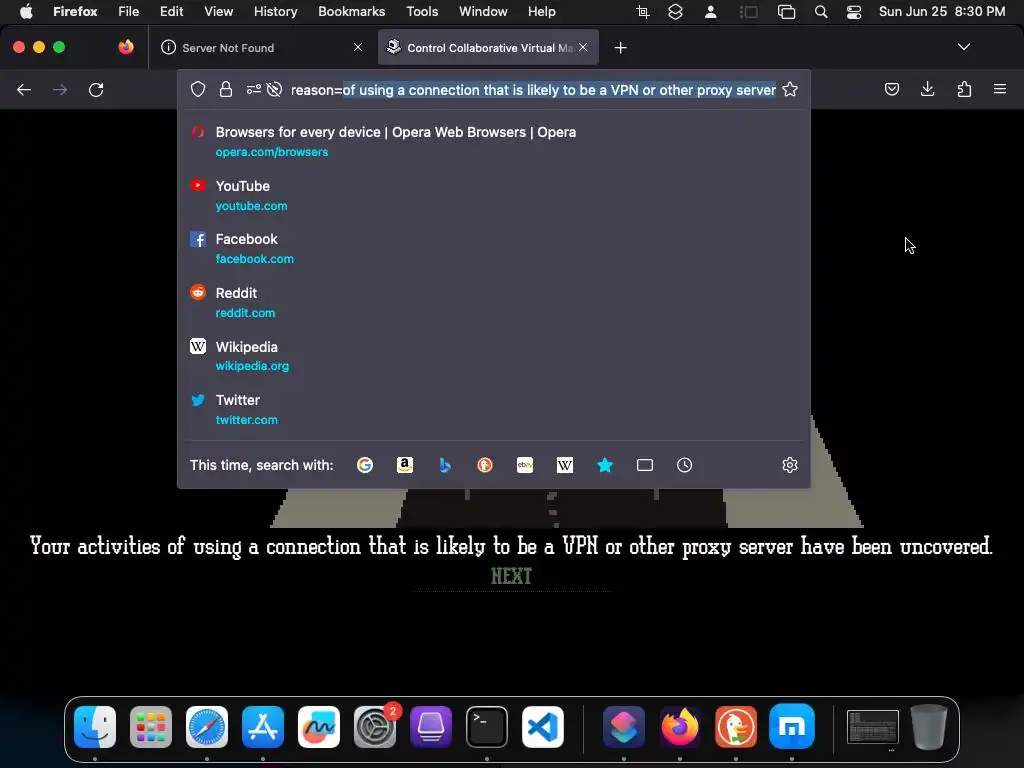Open System Settings from the Dock

coord(375,727)
